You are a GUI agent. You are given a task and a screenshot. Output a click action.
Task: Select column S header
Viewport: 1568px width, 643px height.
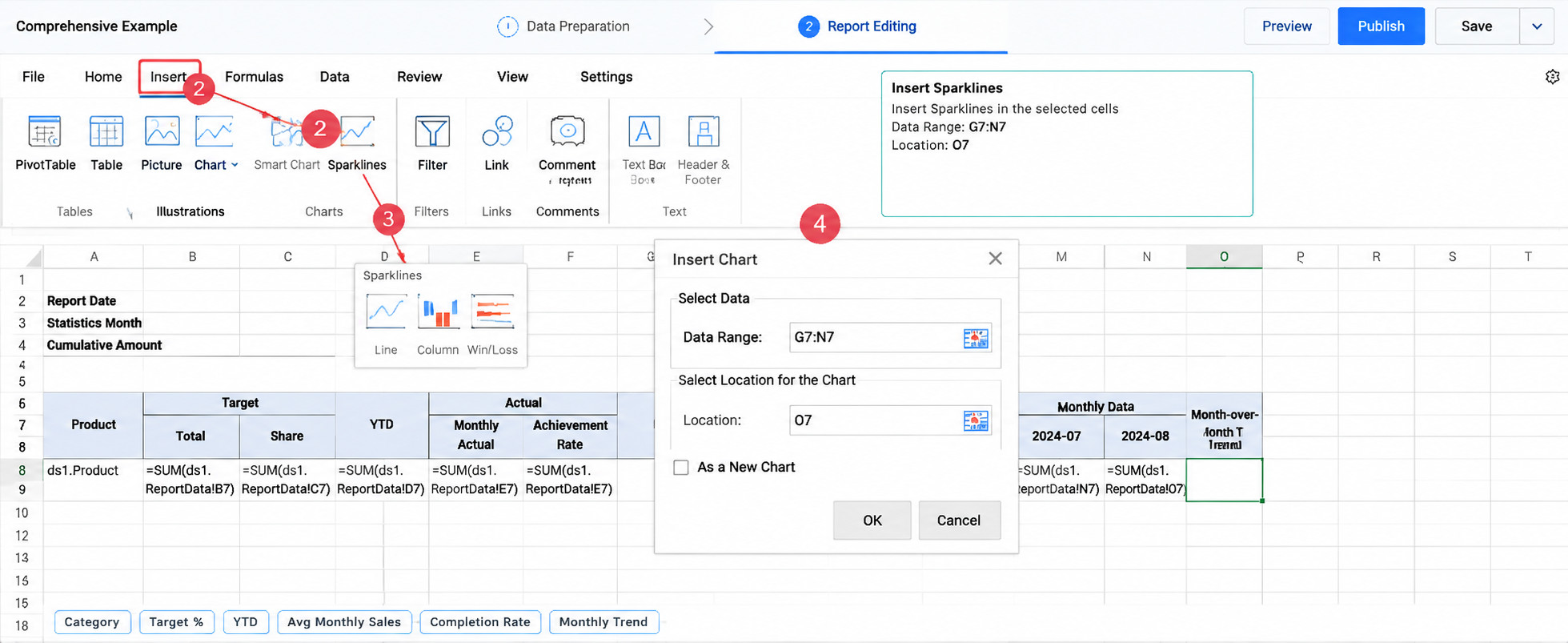tap(1452, 257)
